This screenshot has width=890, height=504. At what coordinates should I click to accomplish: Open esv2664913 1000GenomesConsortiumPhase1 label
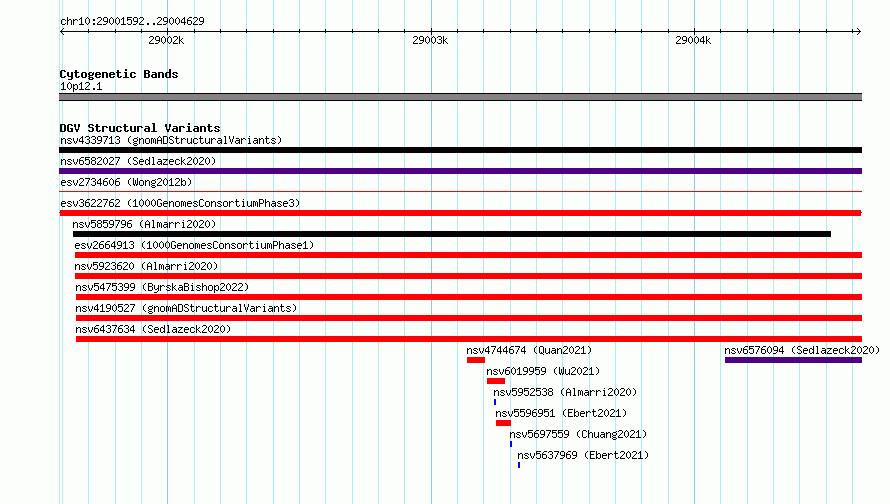click(194, 245)
